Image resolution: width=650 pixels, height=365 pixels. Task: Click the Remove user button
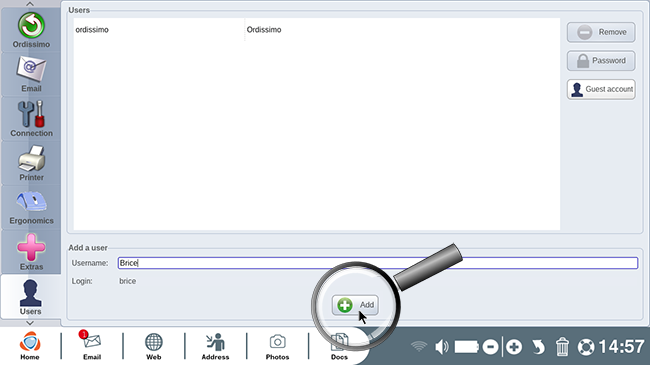tap(601, 32)
